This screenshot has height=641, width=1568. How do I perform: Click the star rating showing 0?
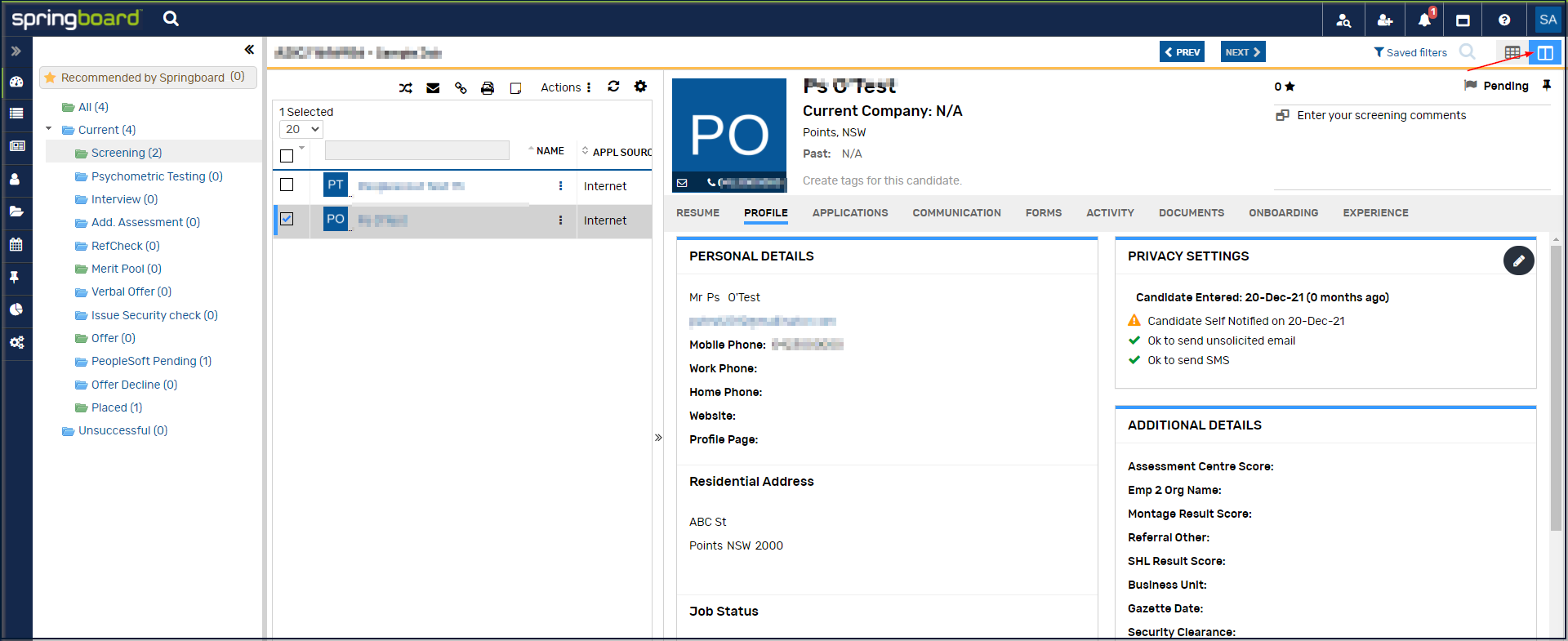[1285, 86]
